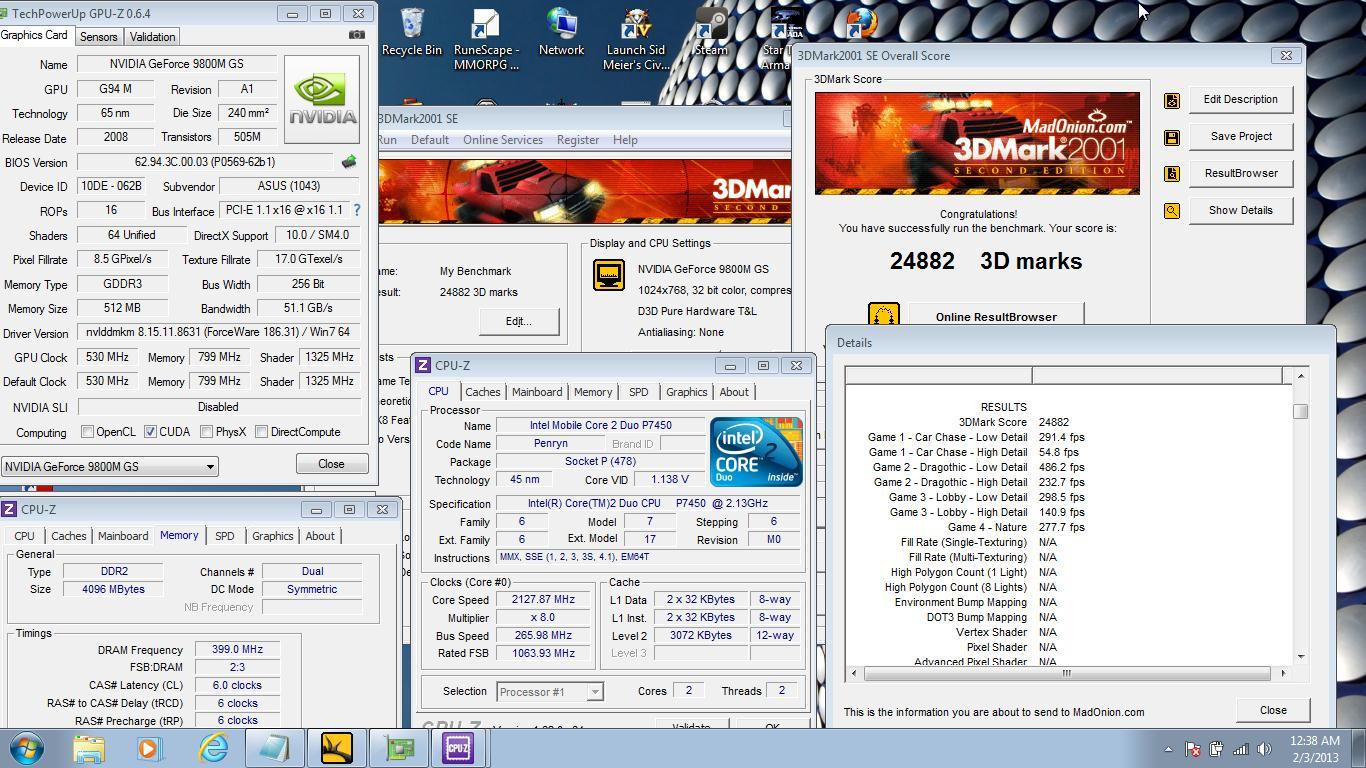
Task: Open Windows Media Player from the taskbar
Action: click(x=150, y=748)
